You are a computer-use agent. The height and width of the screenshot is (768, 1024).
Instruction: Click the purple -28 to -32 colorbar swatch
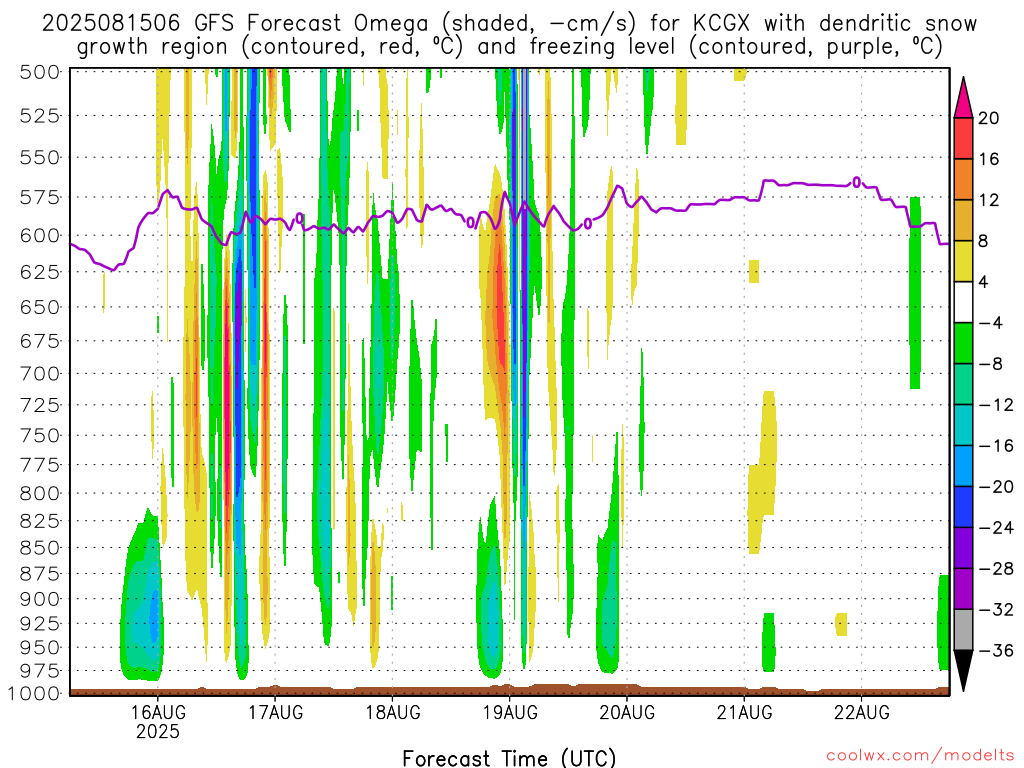(x=963, y=589)
